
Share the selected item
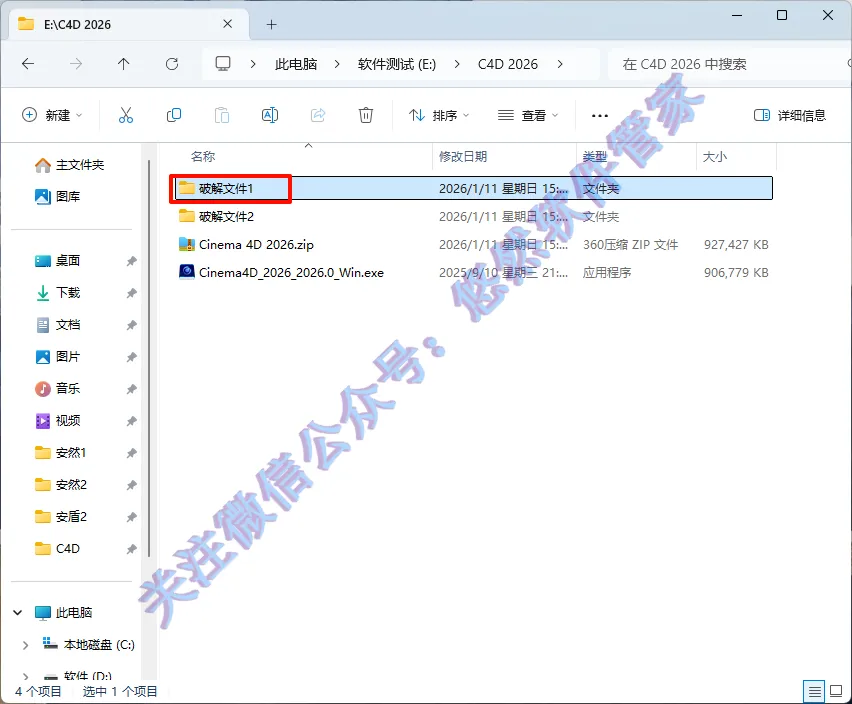point(318,115)
